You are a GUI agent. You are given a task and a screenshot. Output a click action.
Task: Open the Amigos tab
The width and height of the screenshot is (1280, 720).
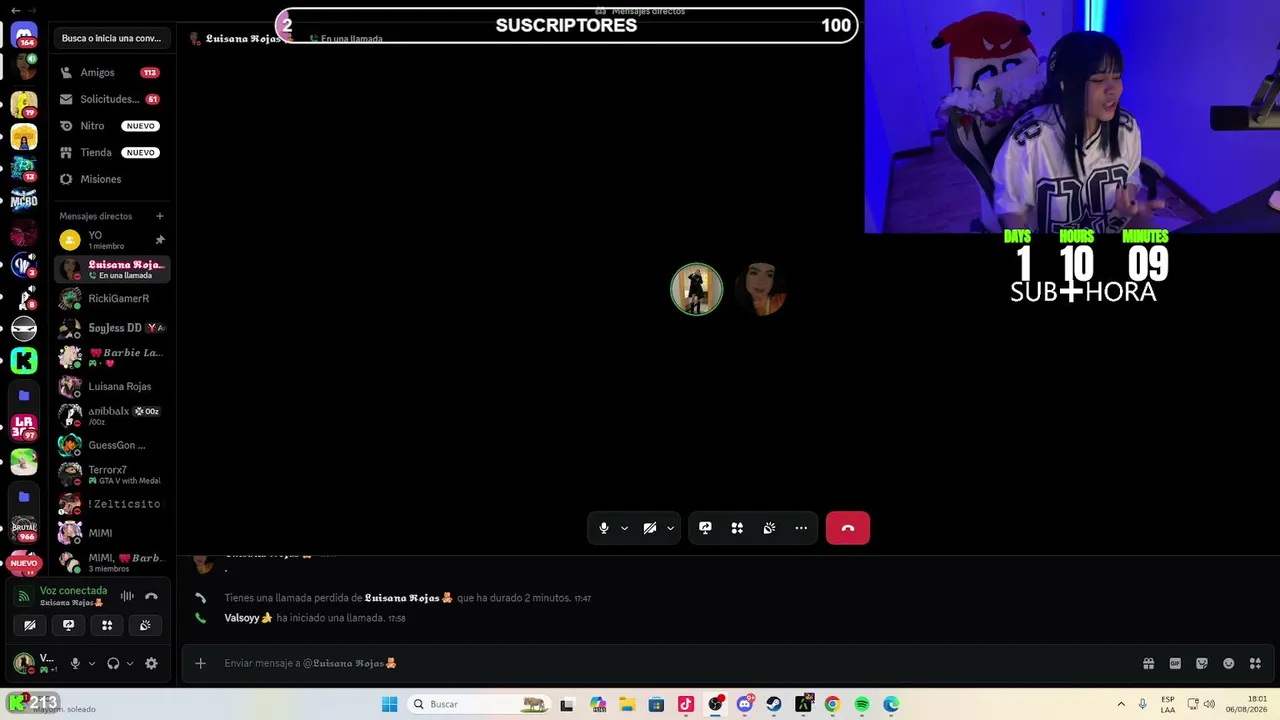(x=111, y=72)
